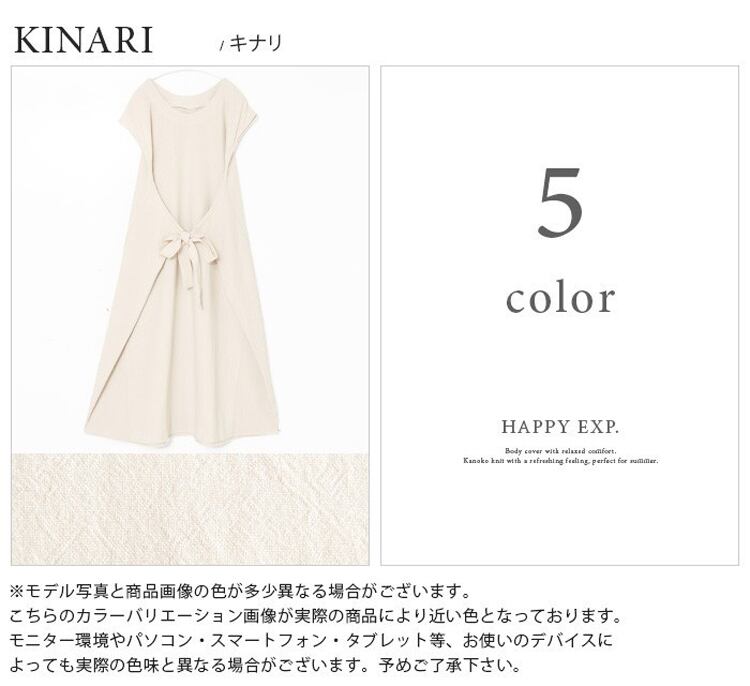Viewport: 750px width, 686px height.
Task: Click the 予めご了承下さい closing line
Action: (265, 665)
